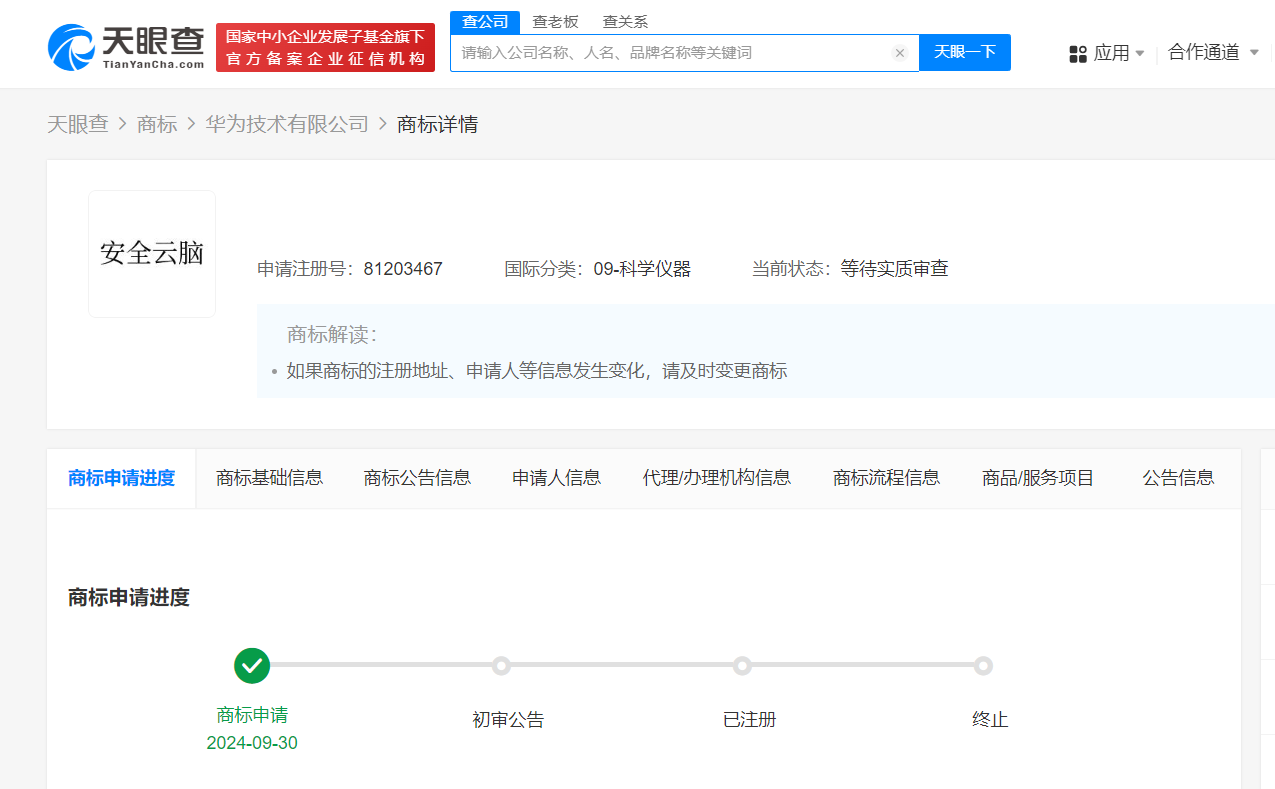Click the green checkmark on 商标申请 step

pyautogui.click(x=251, y=665)
